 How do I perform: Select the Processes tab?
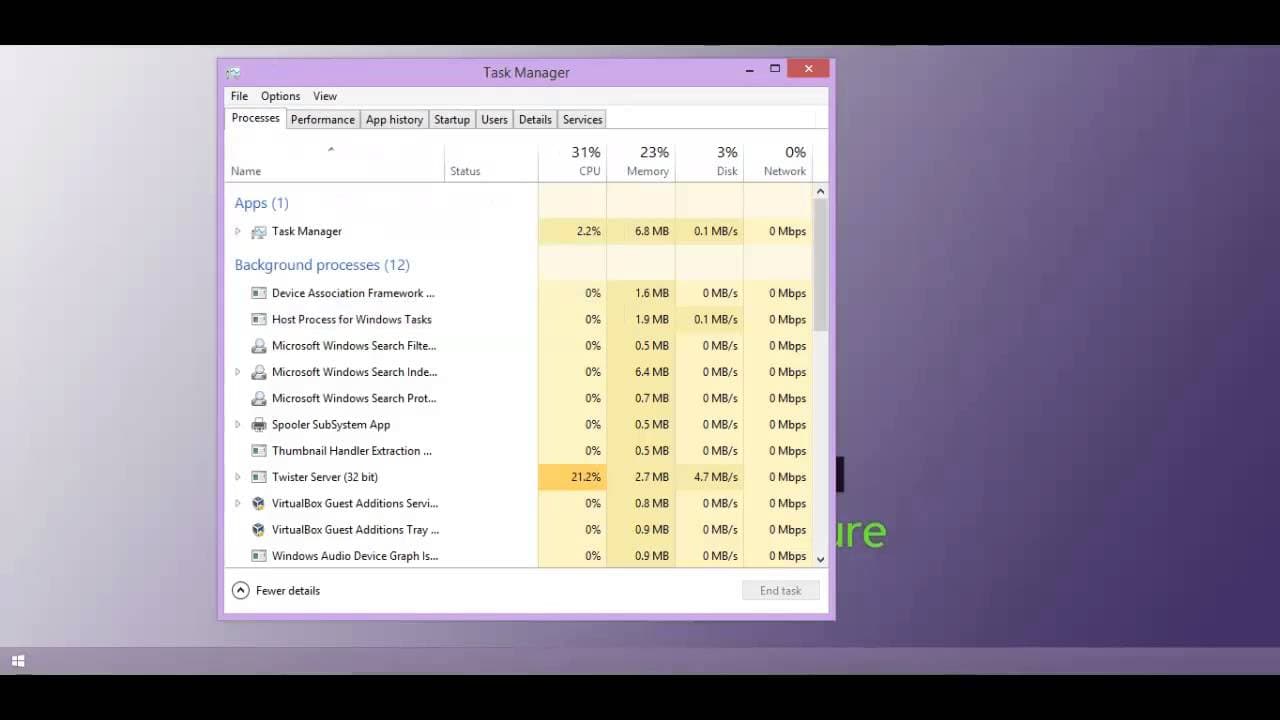pos(256,118)
